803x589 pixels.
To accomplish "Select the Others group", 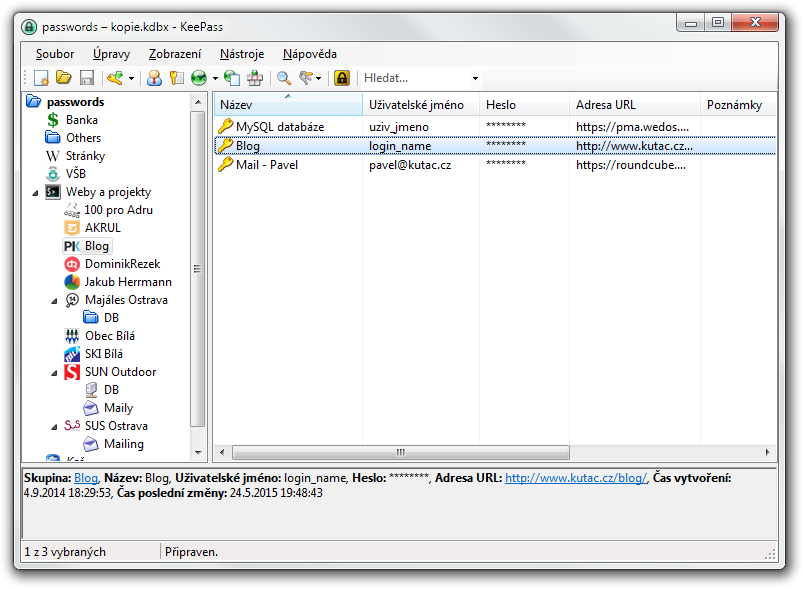I will (x=83, y=138).
